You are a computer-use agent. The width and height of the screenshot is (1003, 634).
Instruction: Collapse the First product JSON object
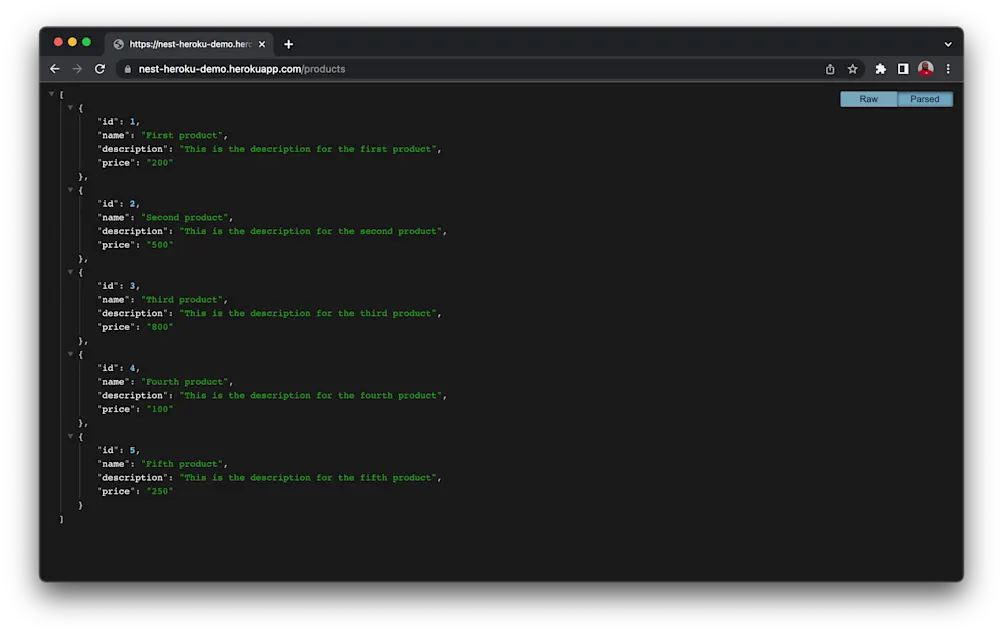coord(70,107)
